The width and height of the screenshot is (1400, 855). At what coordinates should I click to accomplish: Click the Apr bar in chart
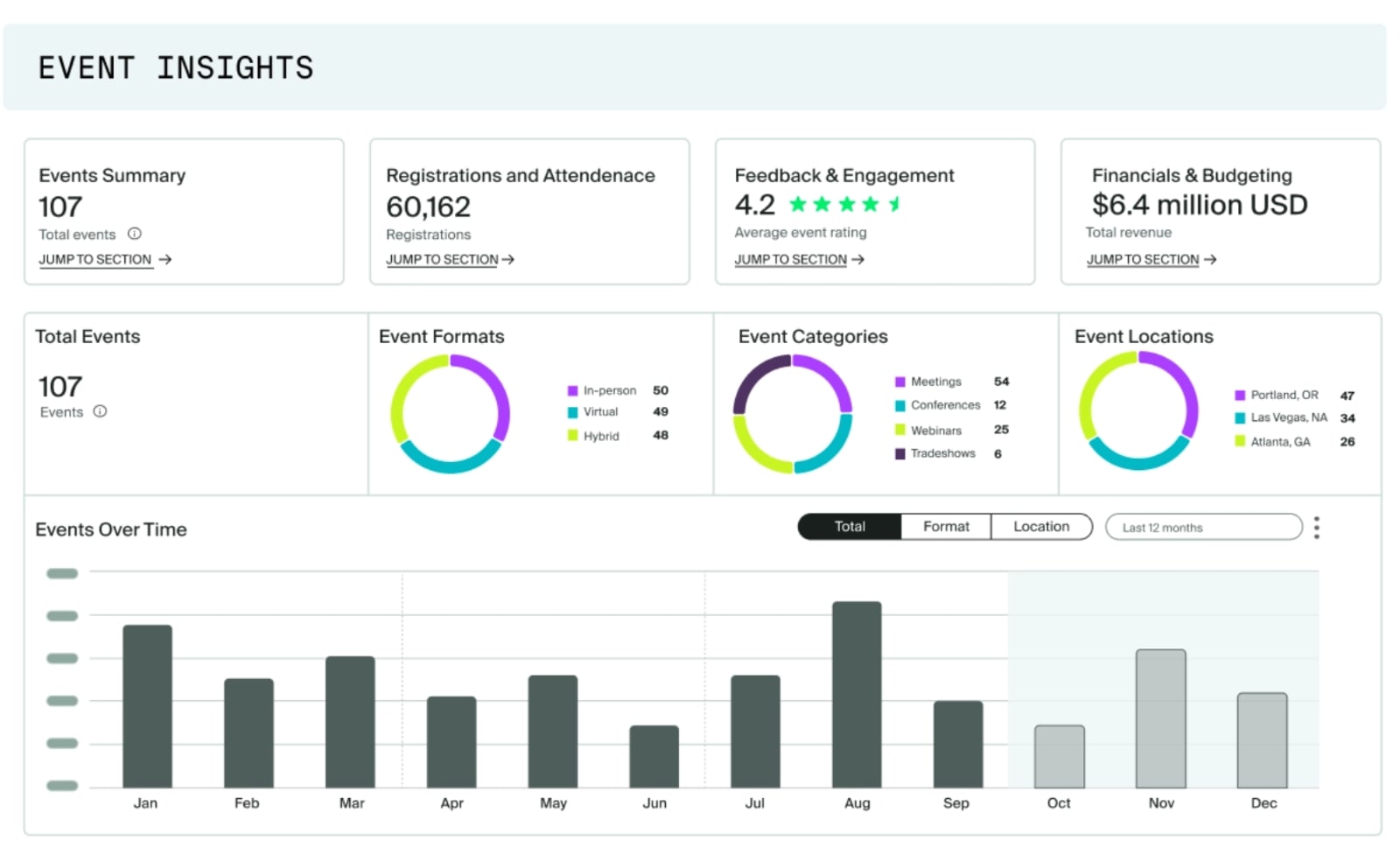point(451,742)
